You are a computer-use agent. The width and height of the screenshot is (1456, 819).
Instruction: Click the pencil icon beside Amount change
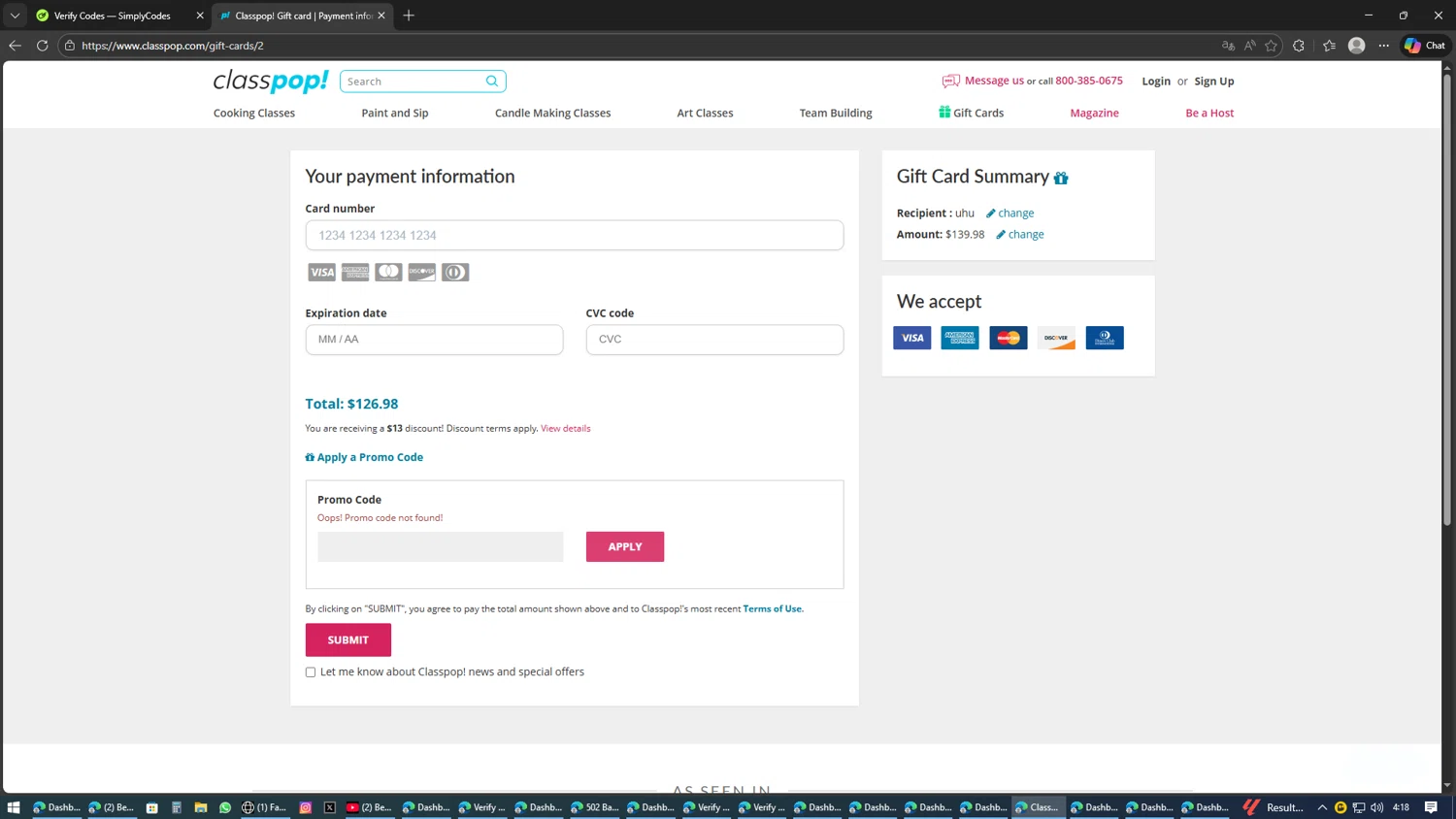point(1001,235)
